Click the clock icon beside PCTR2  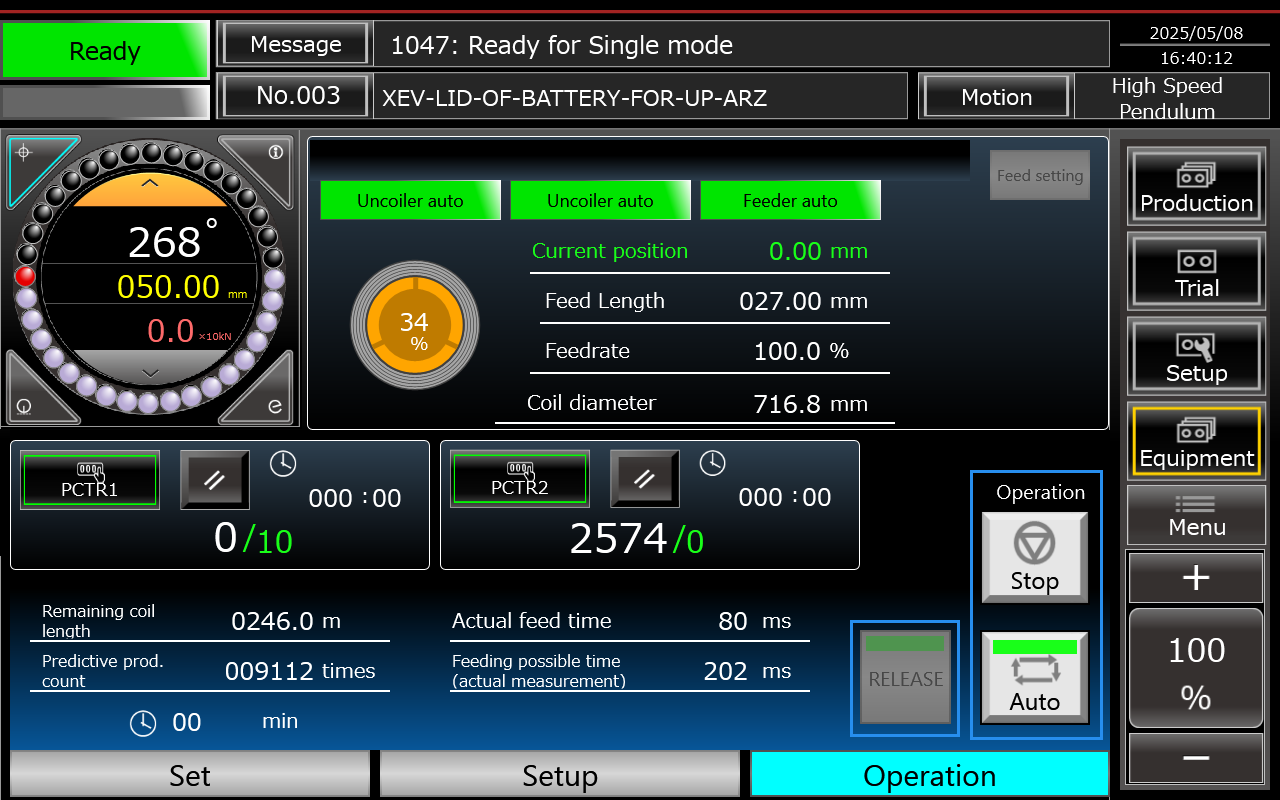pos(712,463)
